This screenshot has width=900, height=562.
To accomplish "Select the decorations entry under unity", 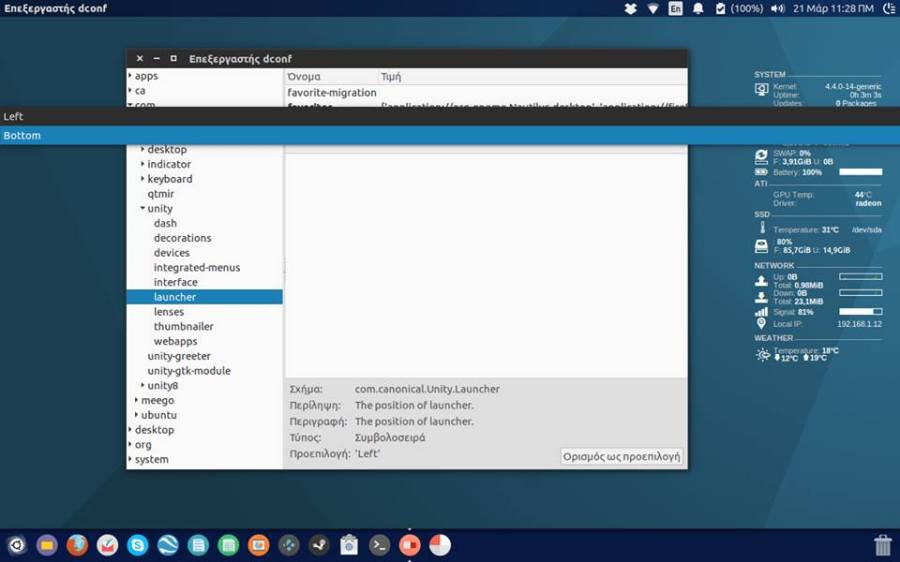I will tap(183, 238).
